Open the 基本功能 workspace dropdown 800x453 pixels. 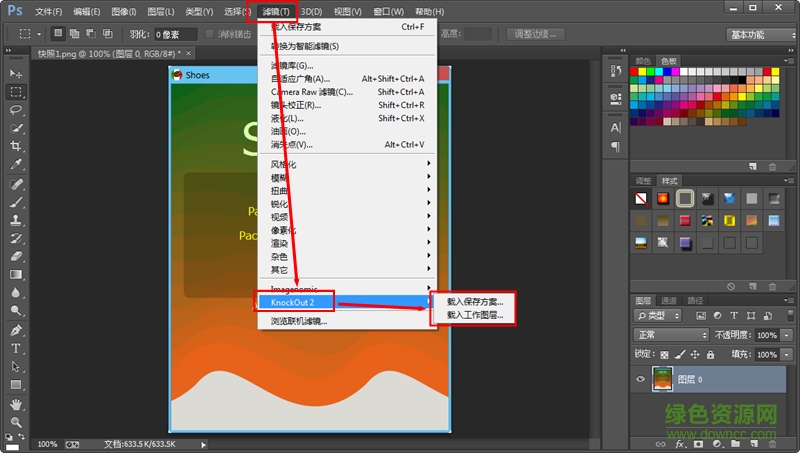(x=759, y=34)
